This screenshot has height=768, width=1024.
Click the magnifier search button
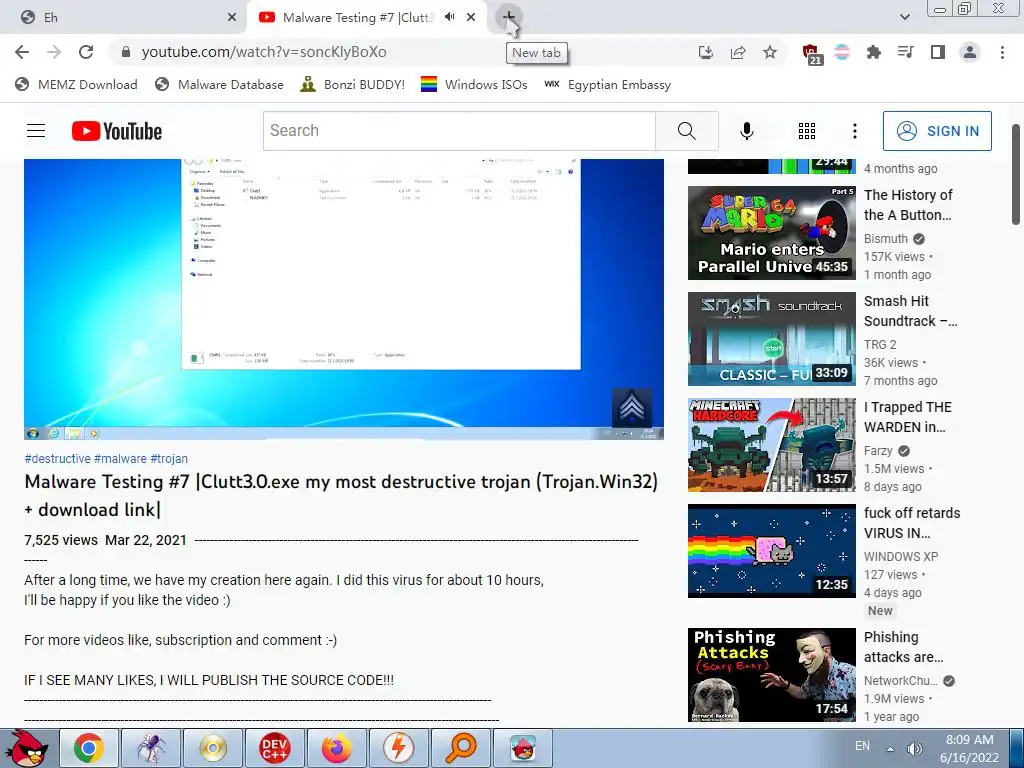(x=686, y=131)
